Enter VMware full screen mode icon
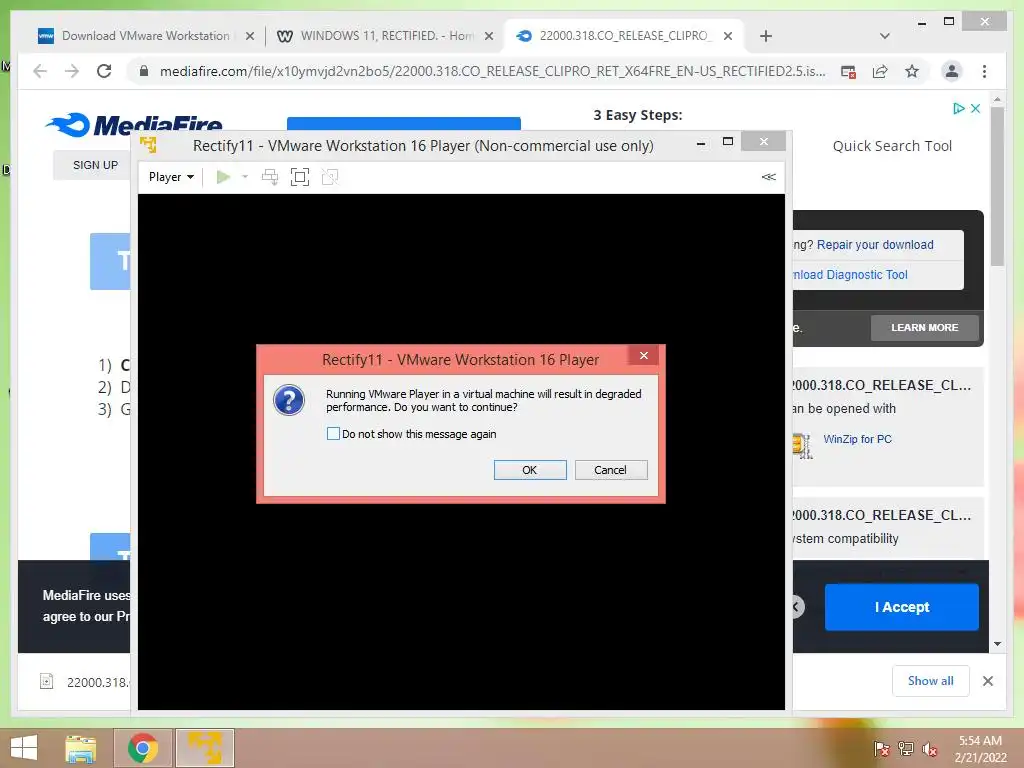Viewport: 1024px width, 768px height. 300,177
